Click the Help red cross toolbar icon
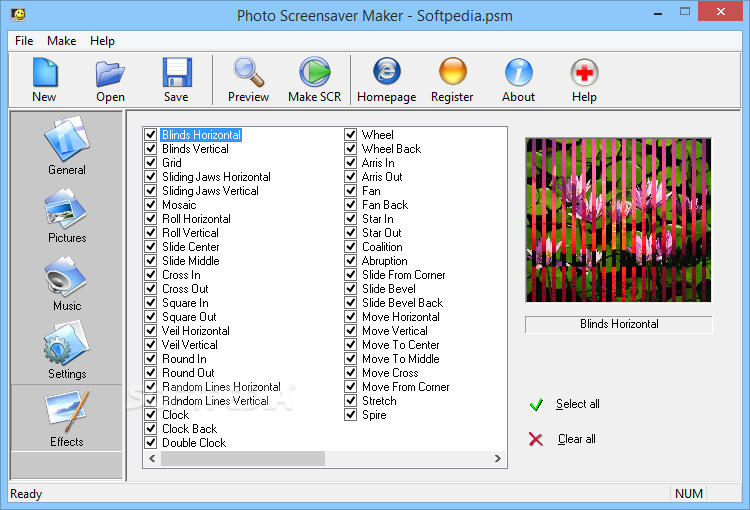This screenshot has height=510, width=750. 584,73
